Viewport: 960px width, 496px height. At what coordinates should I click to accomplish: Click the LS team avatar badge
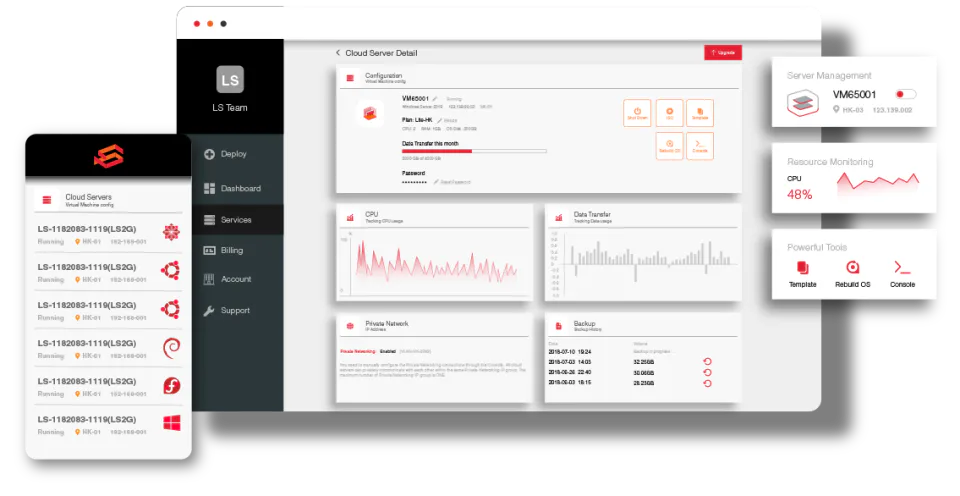230,80
